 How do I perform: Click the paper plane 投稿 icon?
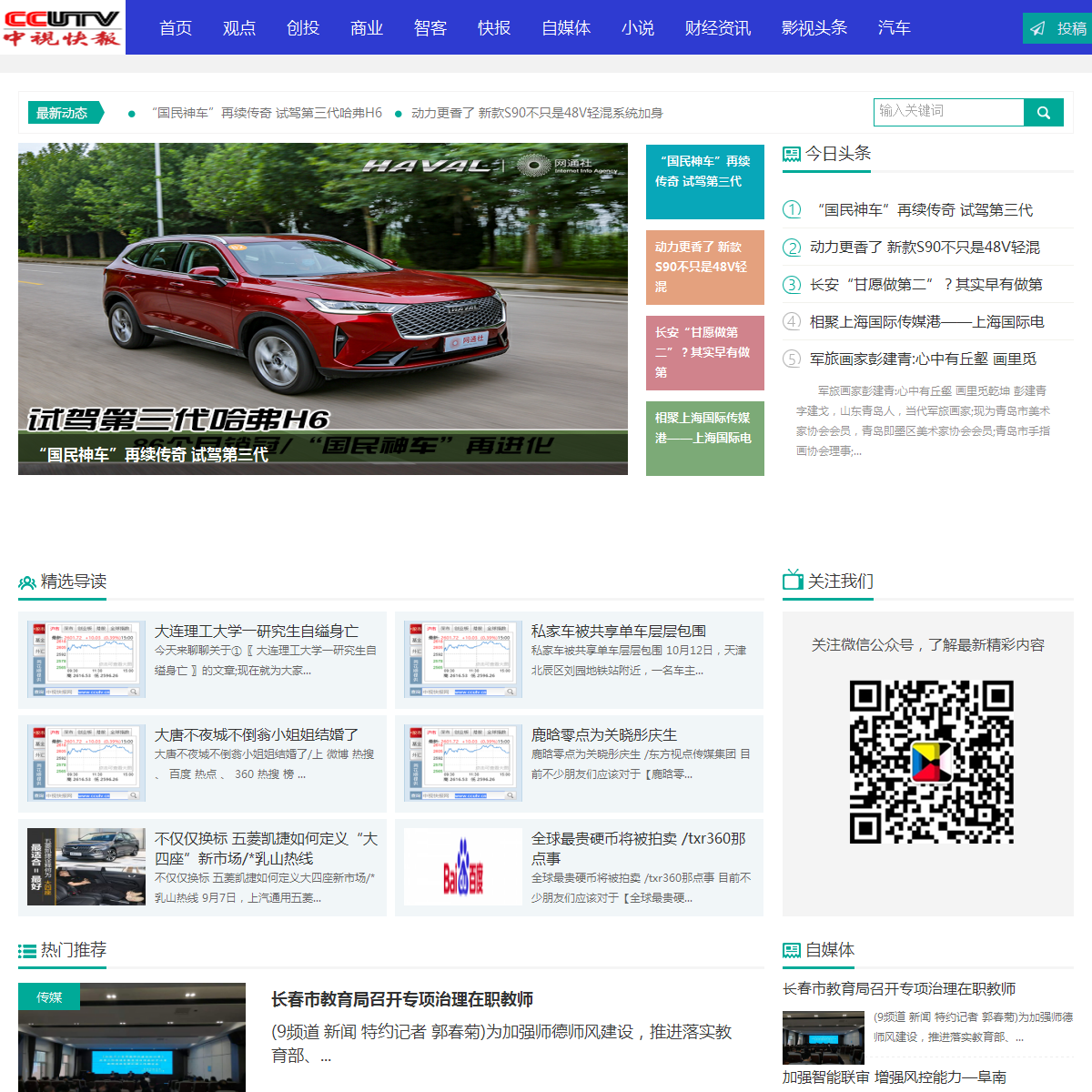pos(1037,29)
